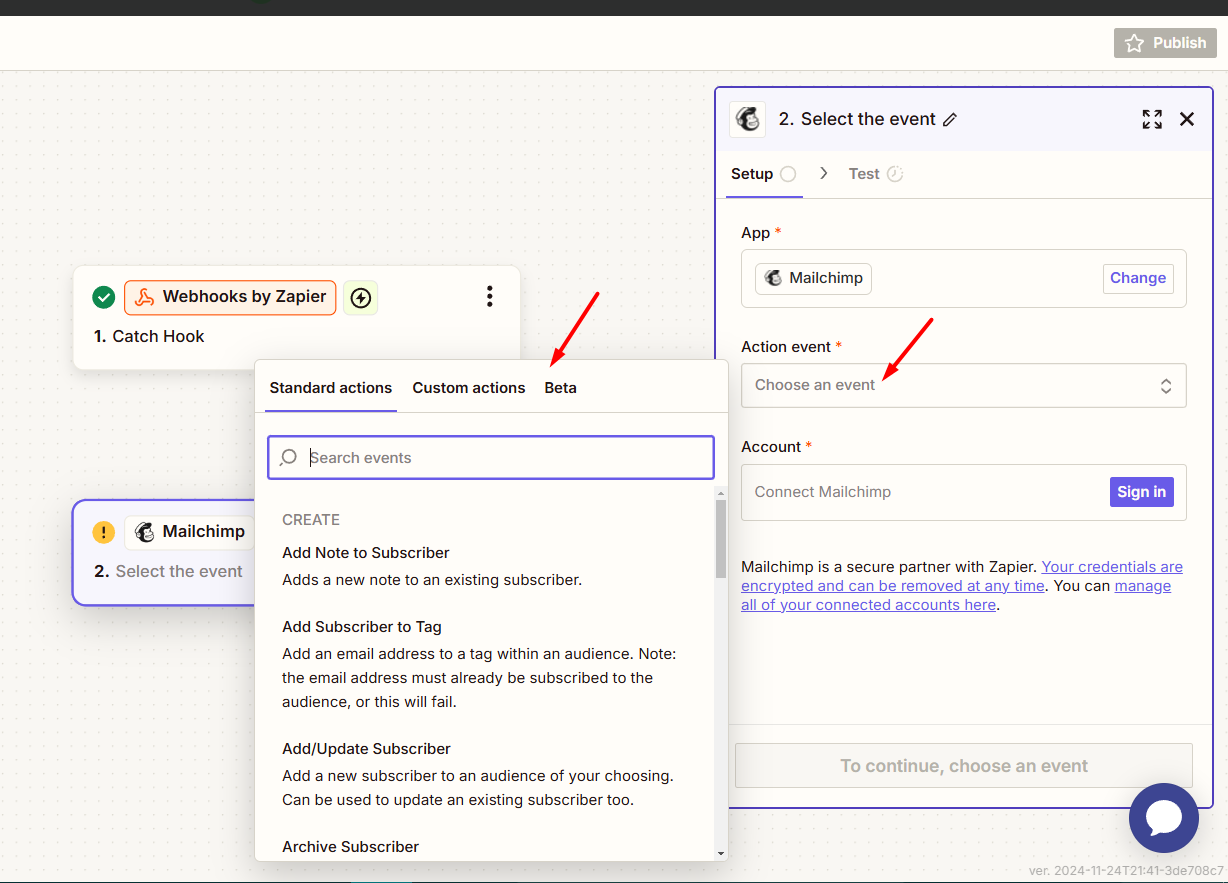Click the Mailchimp logo in panel header
The height and width of the screenshot is (883, 1228).
tap(747, 119)
